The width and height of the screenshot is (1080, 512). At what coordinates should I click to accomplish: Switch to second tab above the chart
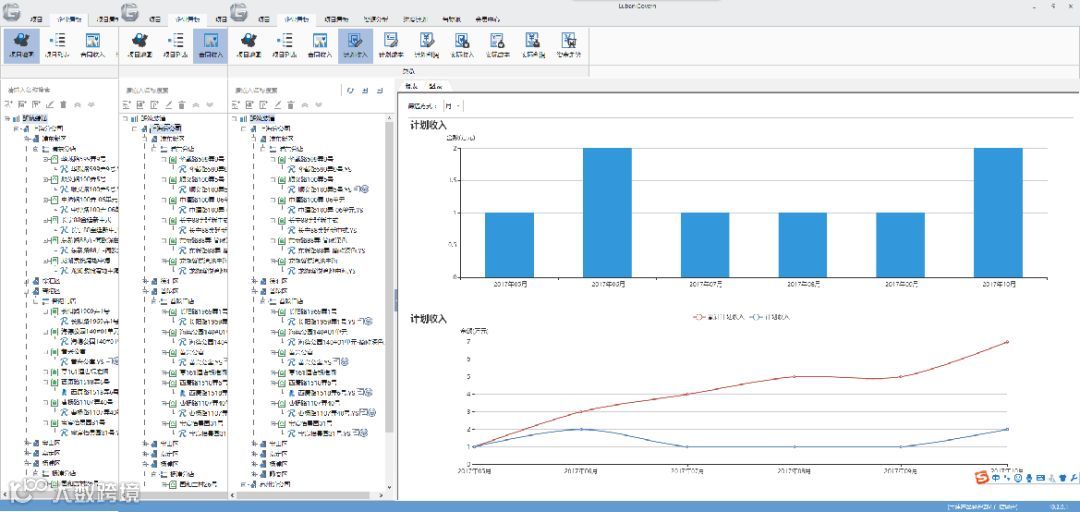click(x=436, y=86)
